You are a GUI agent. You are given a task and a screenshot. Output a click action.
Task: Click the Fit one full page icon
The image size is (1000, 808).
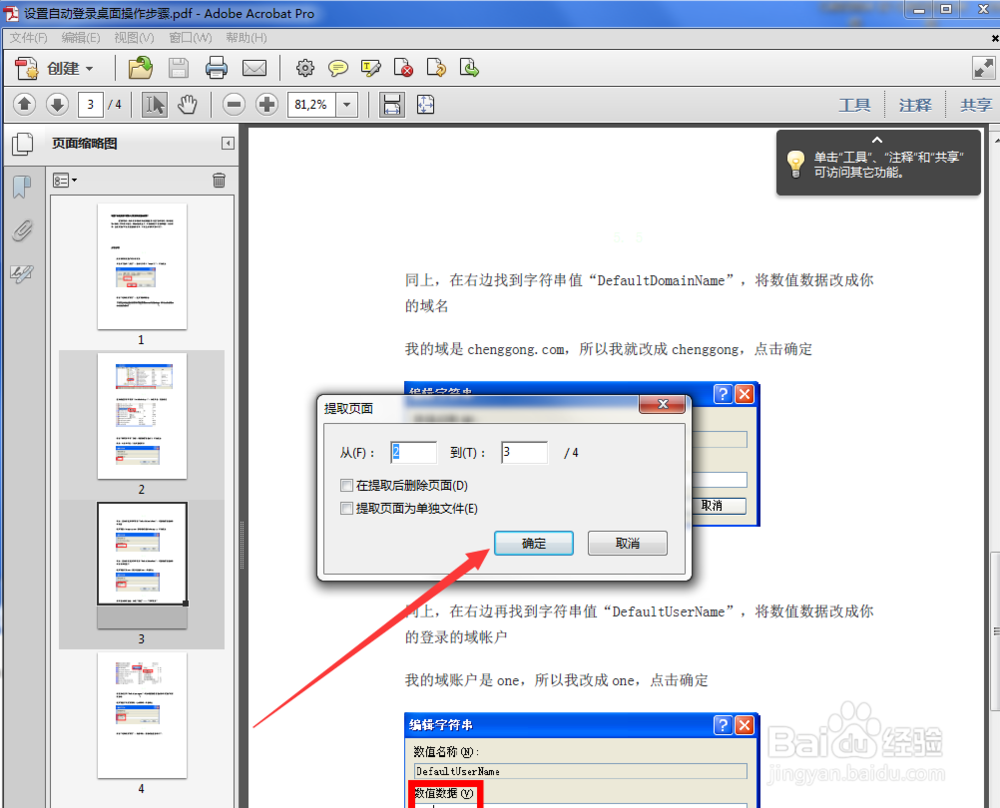coord(425,104)
